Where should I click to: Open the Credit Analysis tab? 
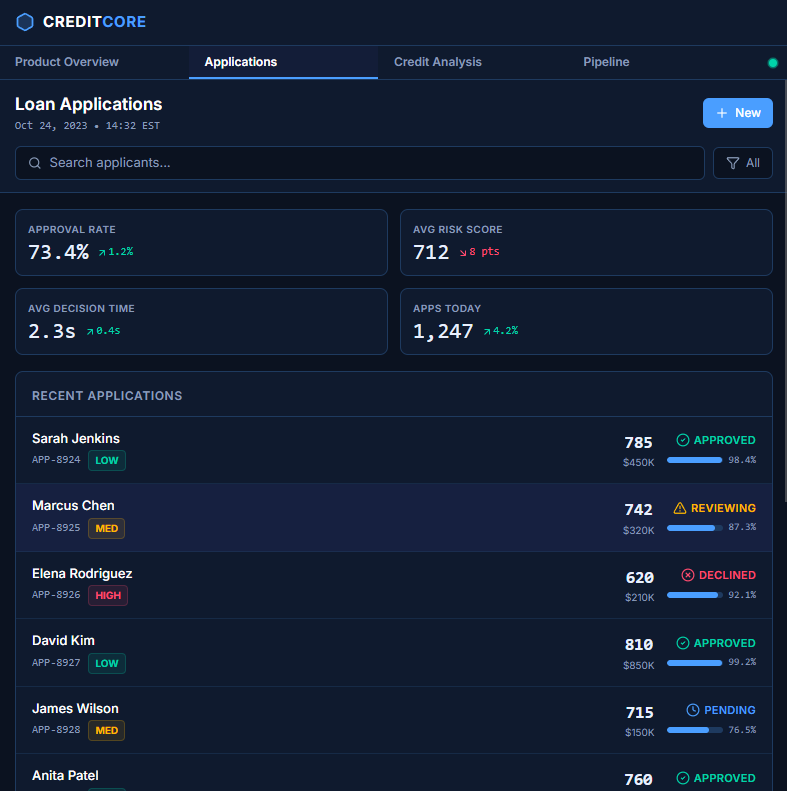pyautogui.click(x=437, y=62)
